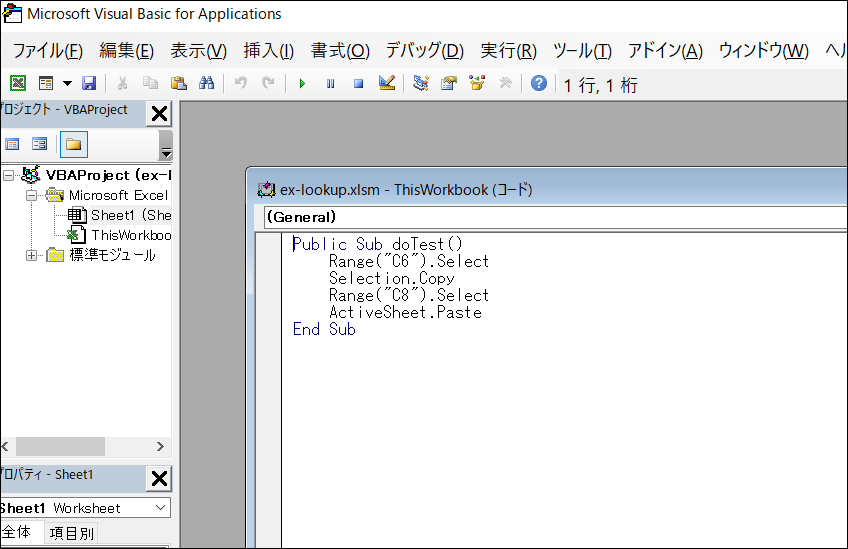848x549 pixels.
Task: Click project pane scrollbar left arrow
Action: pos(5,447)
